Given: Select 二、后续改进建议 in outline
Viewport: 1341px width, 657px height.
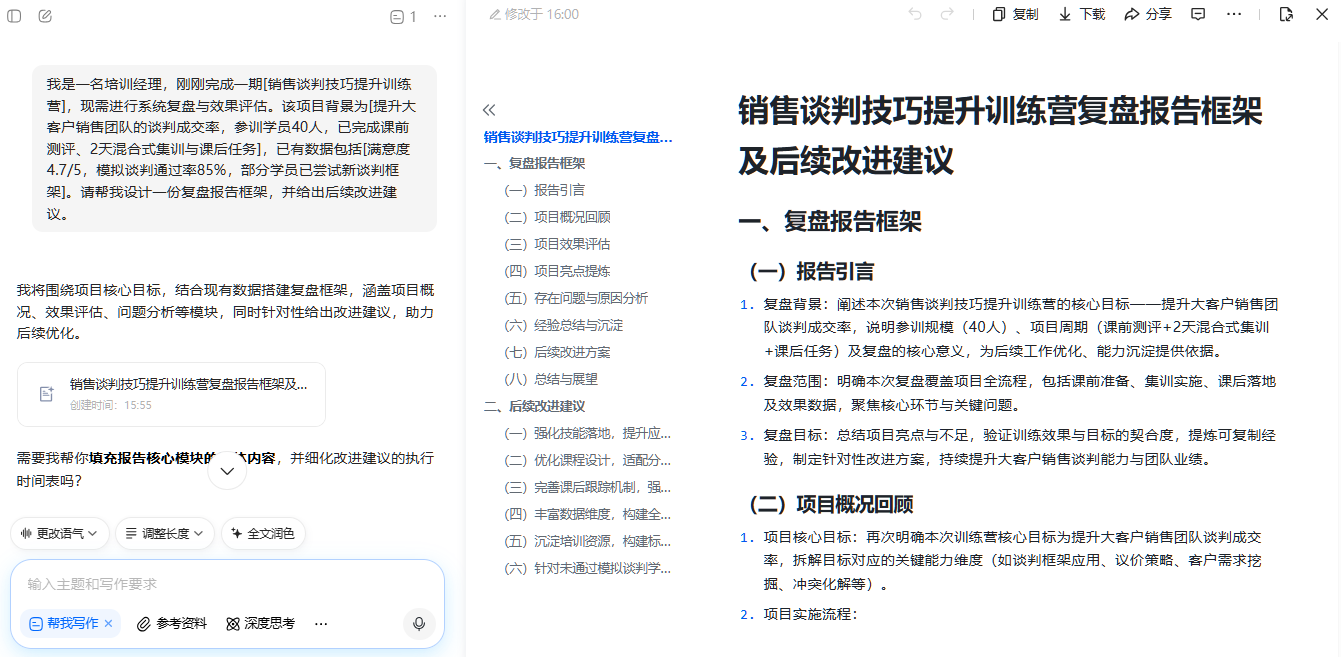Looking at the screenshot, I should [x=534, y=406].
